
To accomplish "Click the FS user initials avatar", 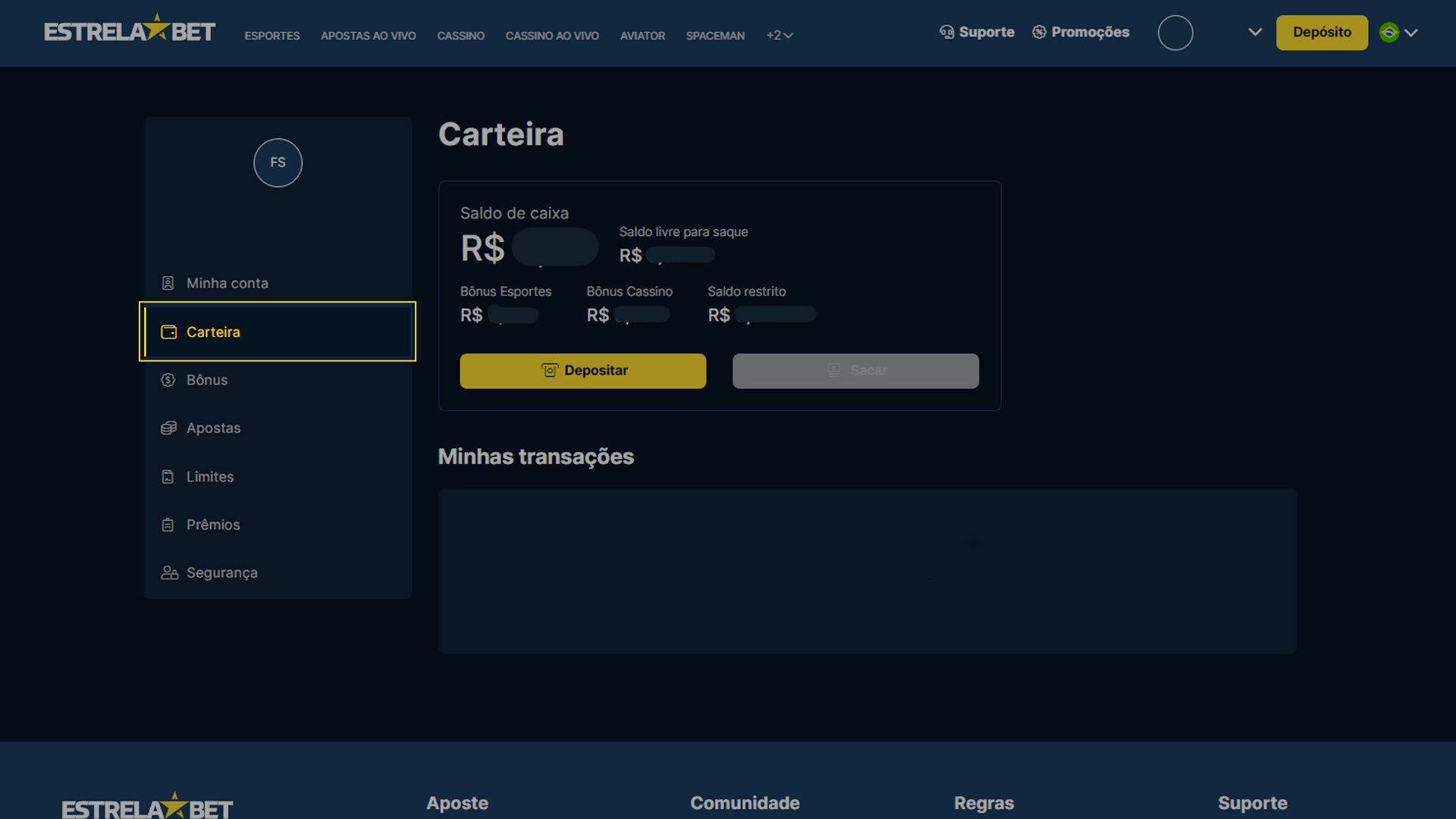I will [278, 162].
